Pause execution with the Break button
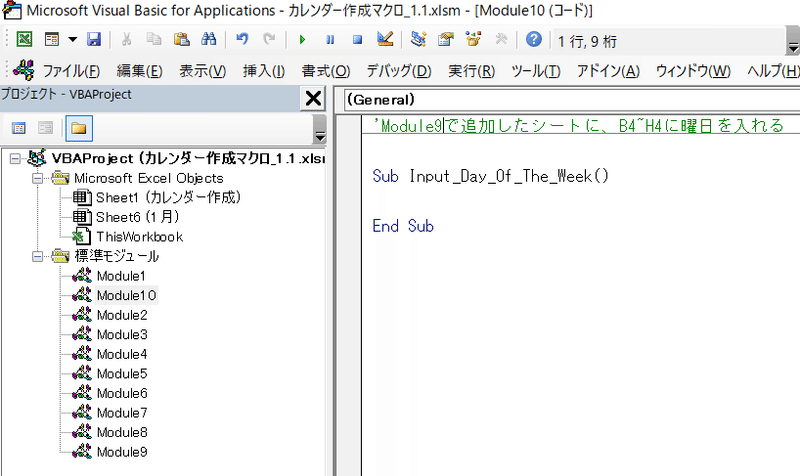The height and width of the screenshot is (476, 800). coord(330,39)
